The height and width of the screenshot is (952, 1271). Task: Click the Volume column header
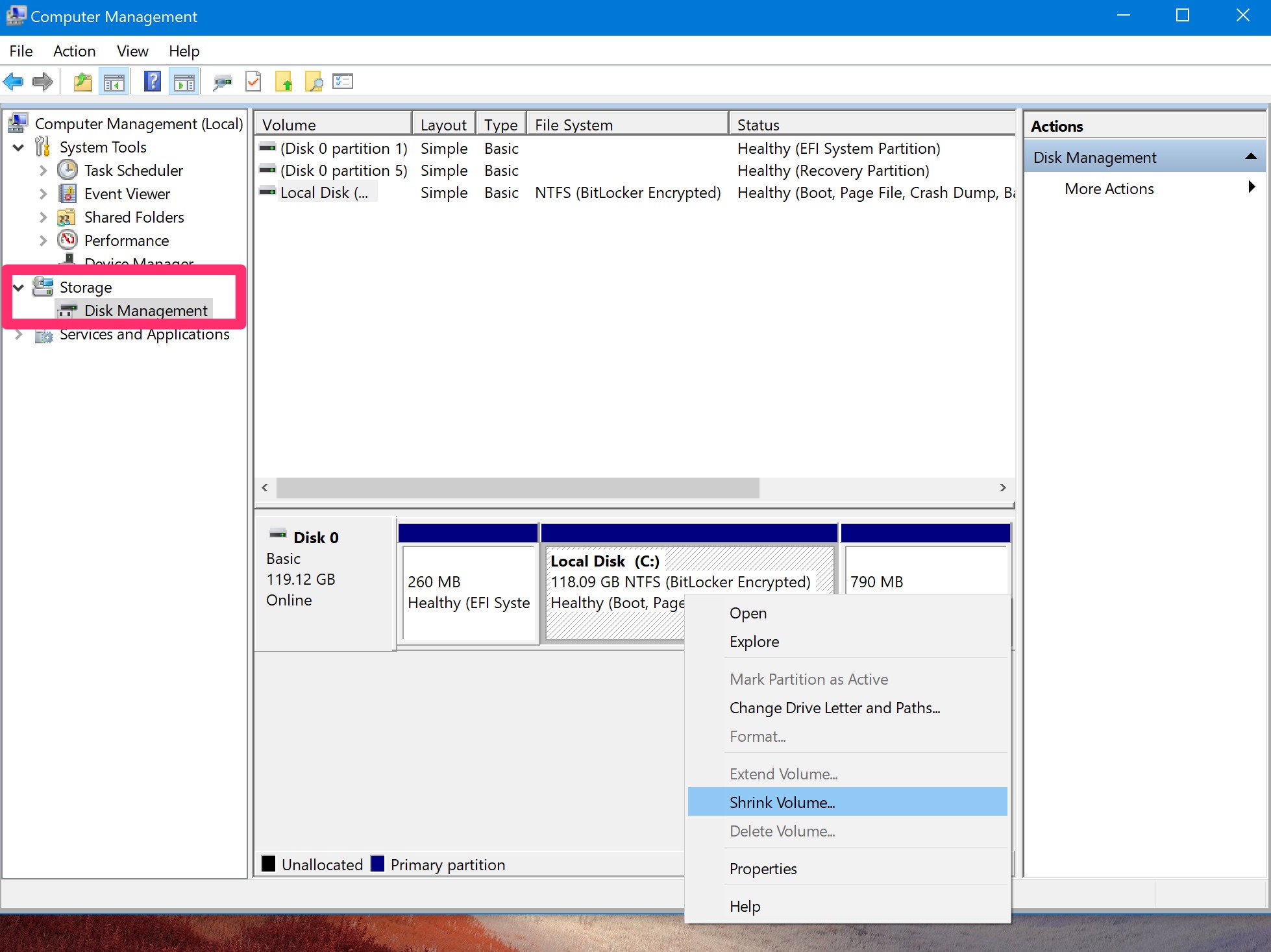(x=334, y=124)
